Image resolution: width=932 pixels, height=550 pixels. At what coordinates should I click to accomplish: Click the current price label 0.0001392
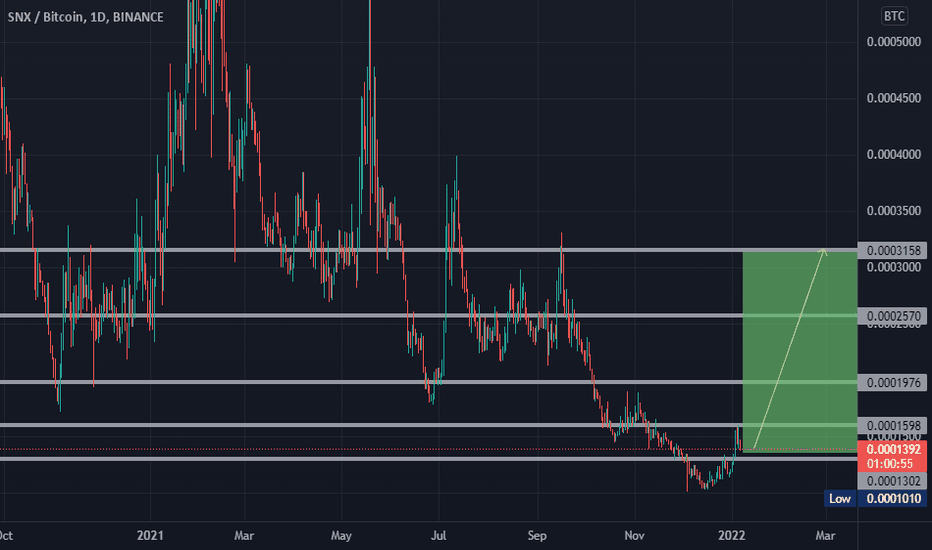pyautogui.click(x=893, y=450)
